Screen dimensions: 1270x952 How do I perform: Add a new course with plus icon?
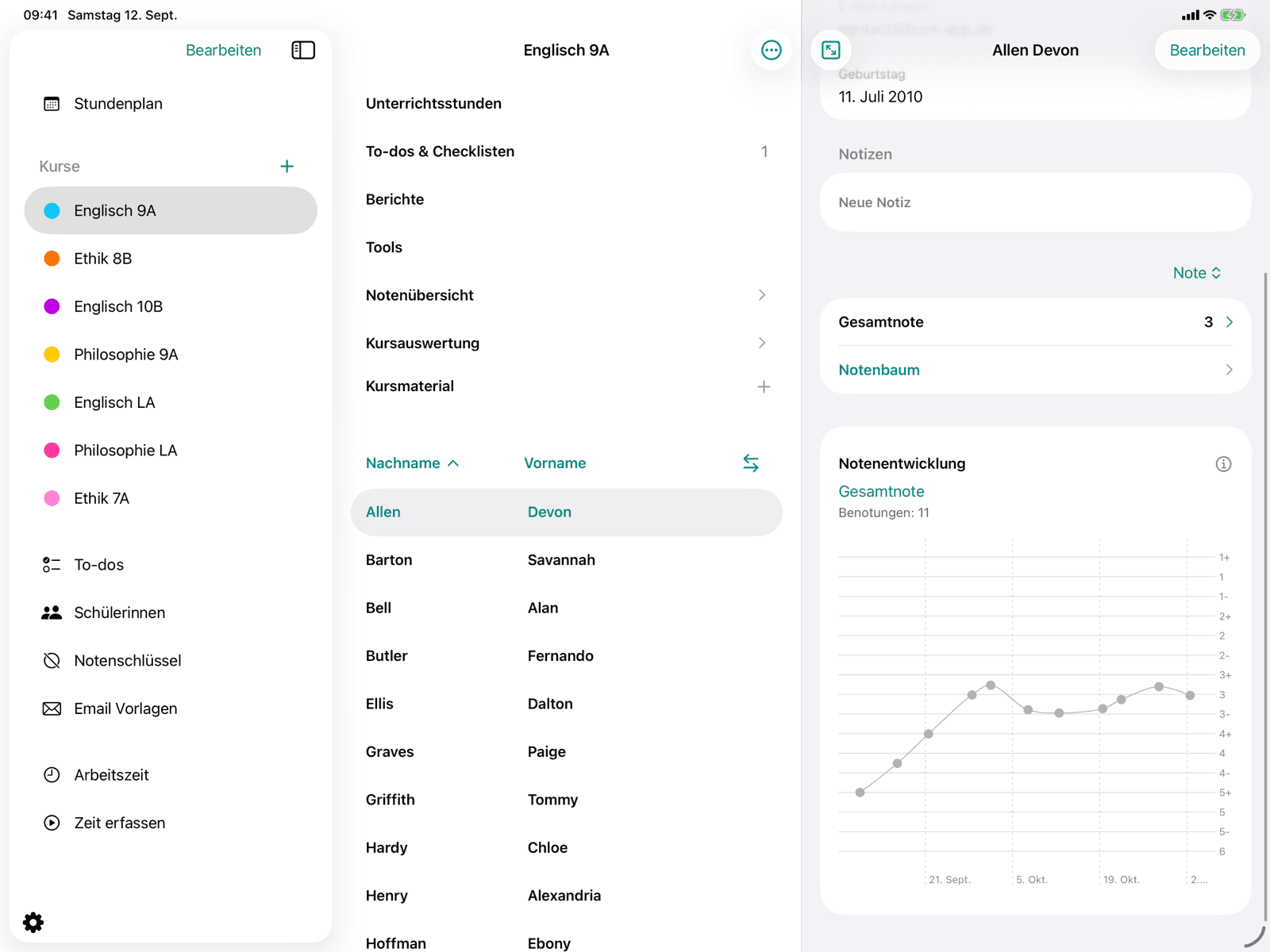(x=287, y=167)
